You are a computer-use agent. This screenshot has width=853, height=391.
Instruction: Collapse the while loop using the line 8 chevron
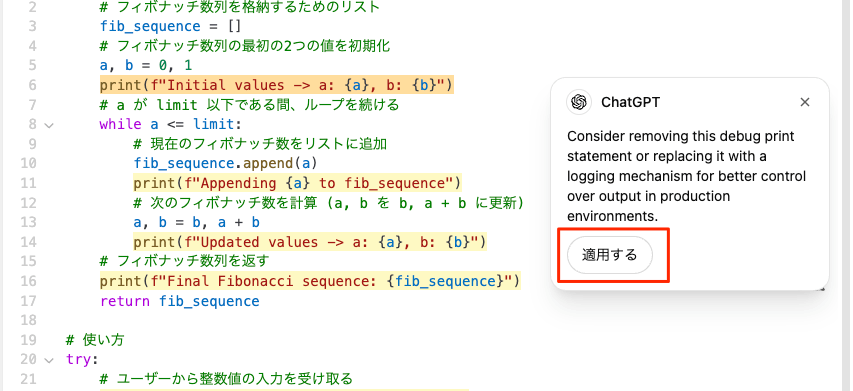49,125
